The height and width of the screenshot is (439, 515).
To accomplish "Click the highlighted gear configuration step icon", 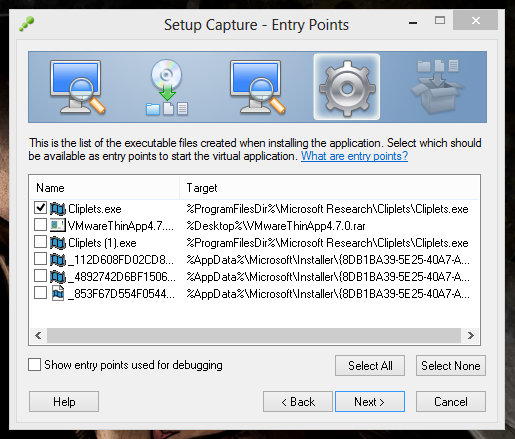I will click(347, 87).
